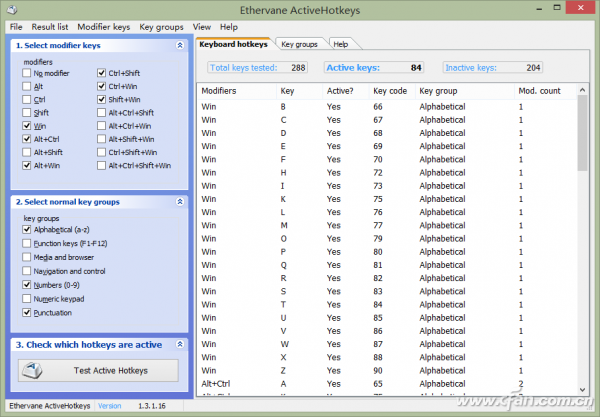Sort by Key code column header
Screen dimensions: 600x417
(390, 90)
